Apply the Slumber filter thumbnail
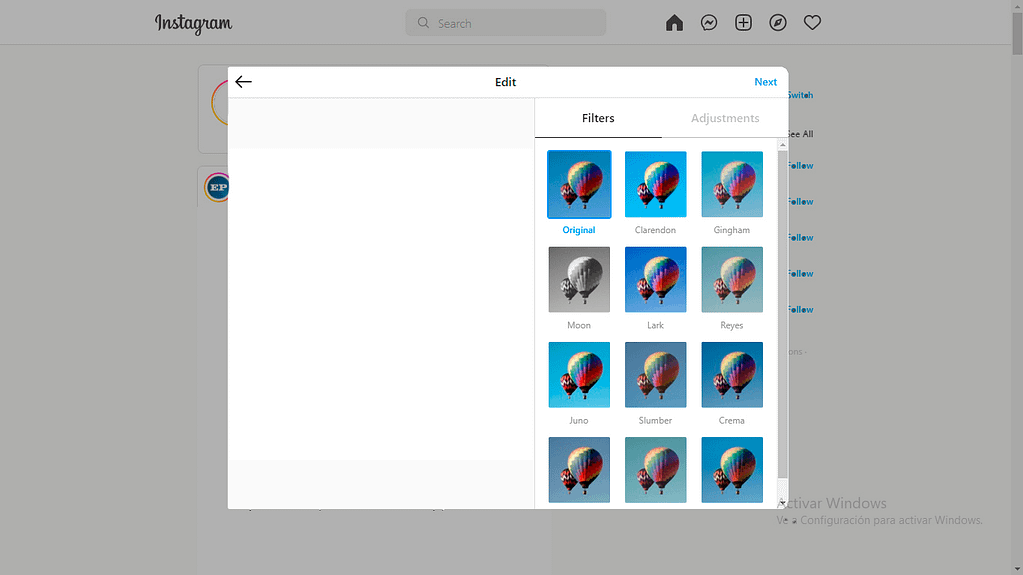 point(656,375)
